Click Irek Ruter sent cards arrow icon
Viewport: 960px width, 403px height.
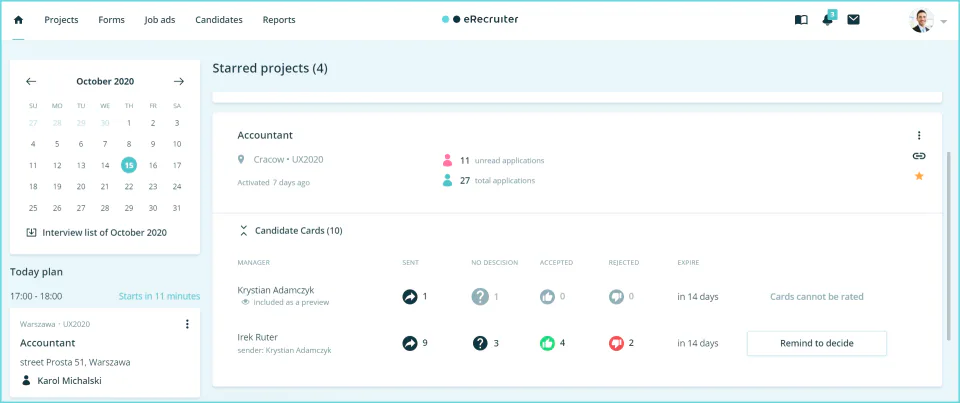pyautogui.click(x=410, y=343)
